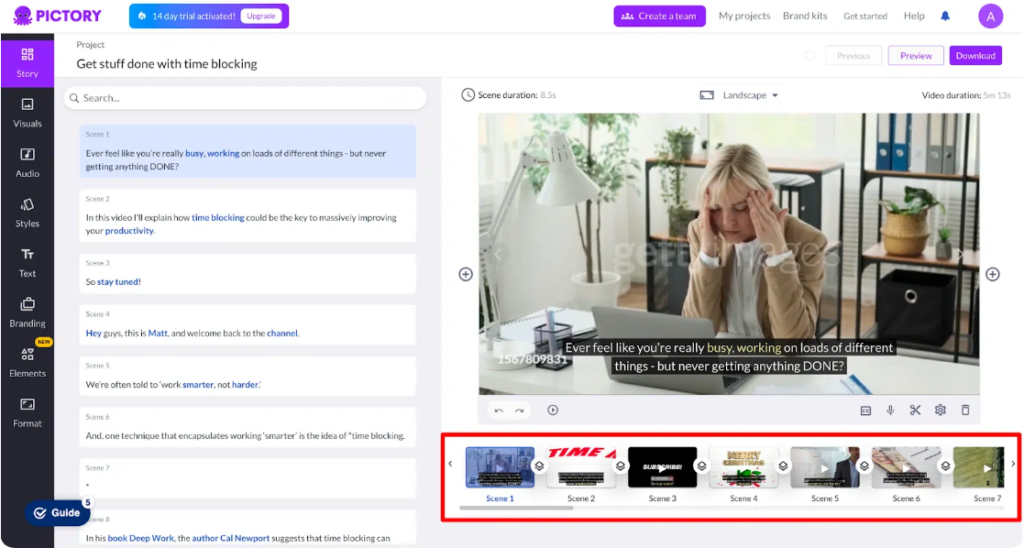Open the Audio panel in sidebar
The height and width of the screenshot is (548, 1024).
tap(27, 161)
